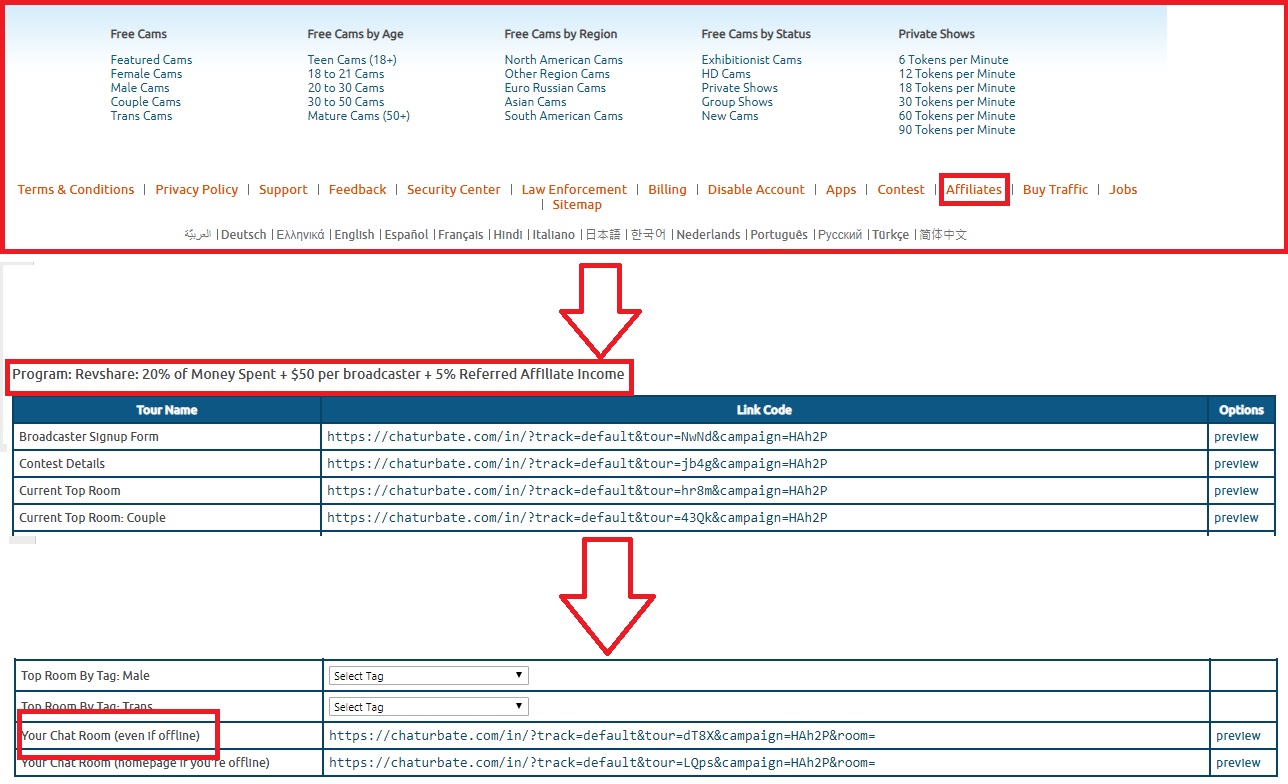Open Group Shows link

[737, 102]
